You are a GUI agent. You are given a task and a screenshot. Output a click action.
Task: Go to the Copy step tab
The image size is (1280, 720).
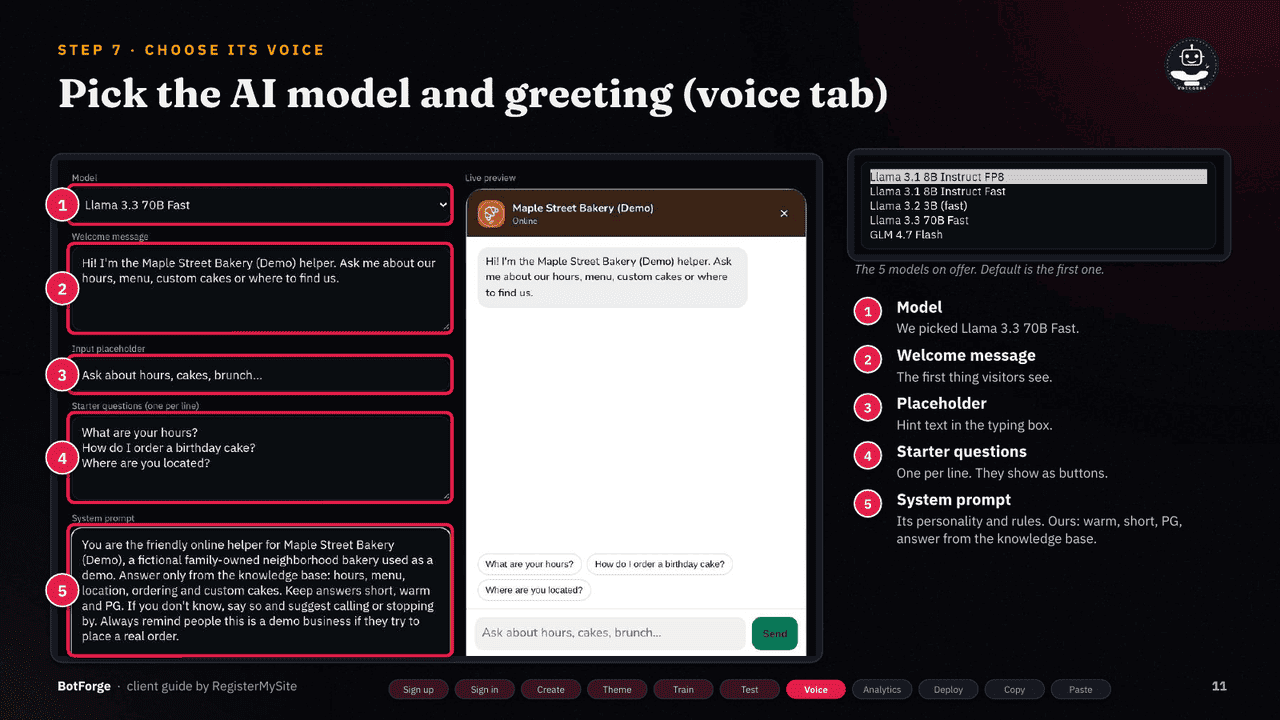coord(1015,689)
